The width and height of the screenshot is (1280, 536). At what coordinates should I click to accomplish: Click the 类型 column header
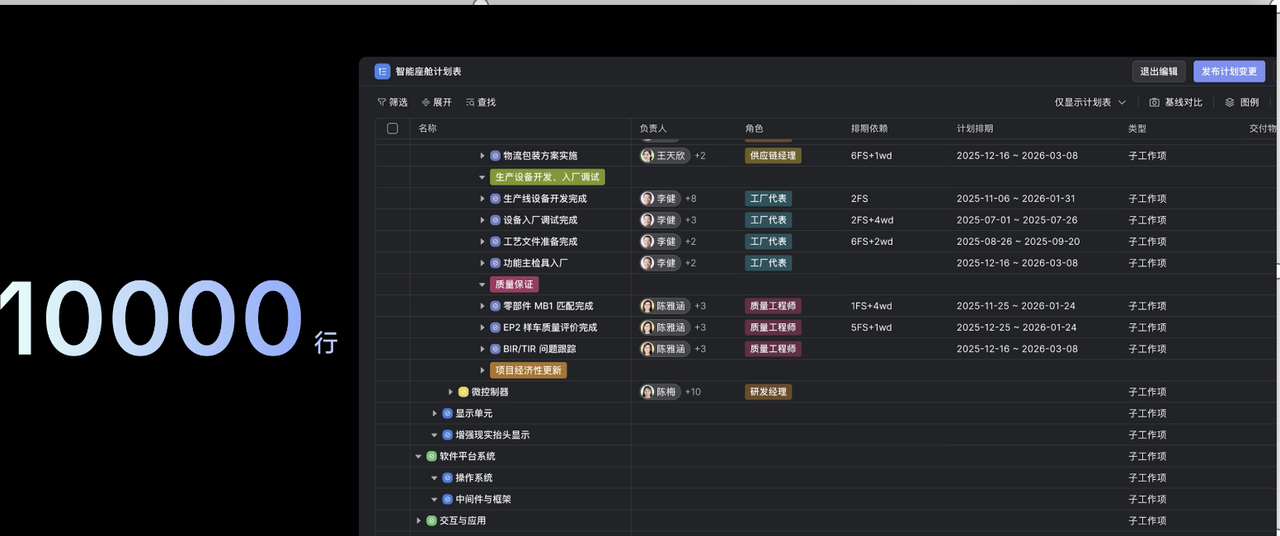click(x=1138, y=128)
